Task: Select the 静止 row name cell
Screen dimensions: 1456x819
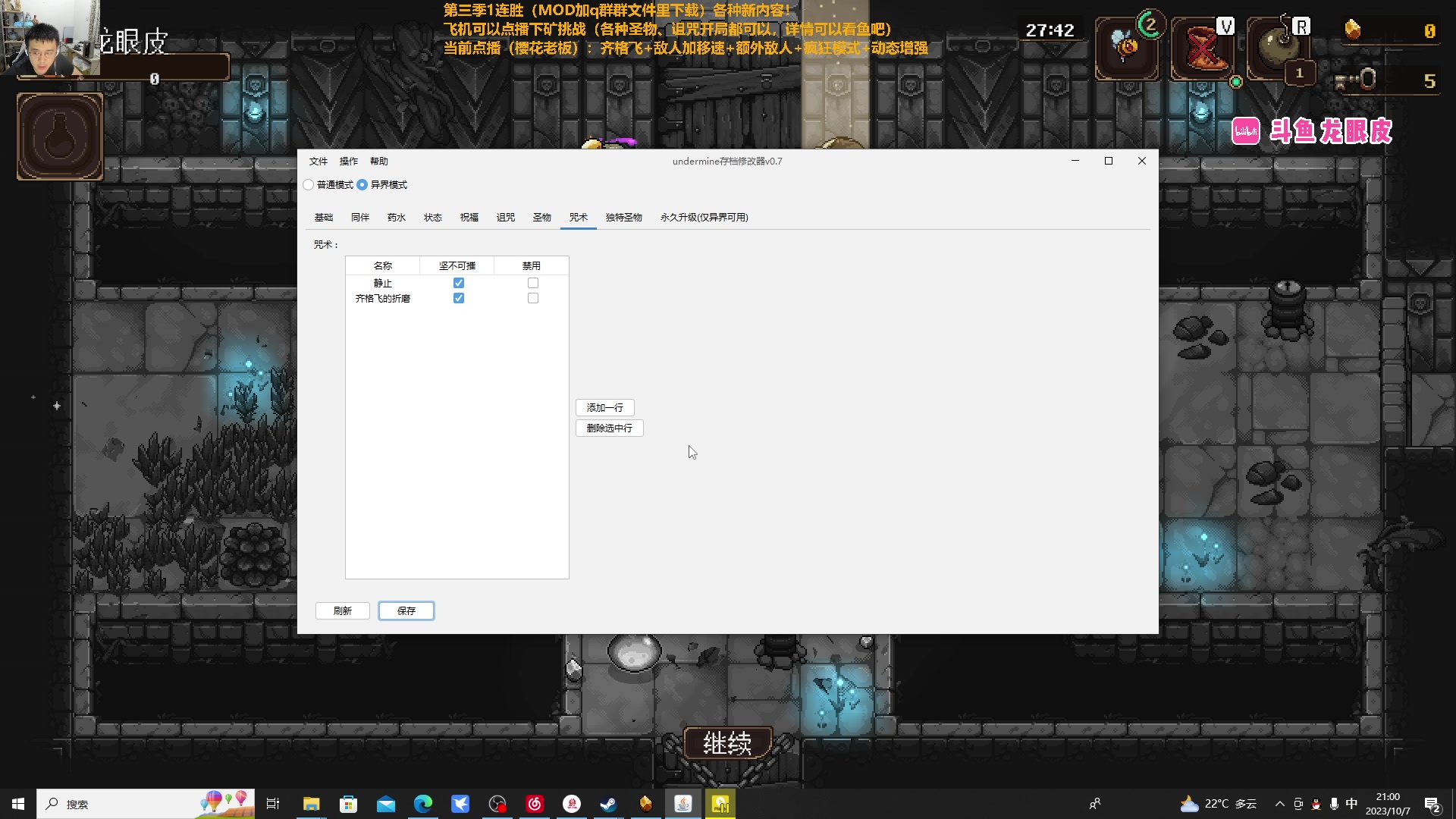Action: click(x=383, y=283)
